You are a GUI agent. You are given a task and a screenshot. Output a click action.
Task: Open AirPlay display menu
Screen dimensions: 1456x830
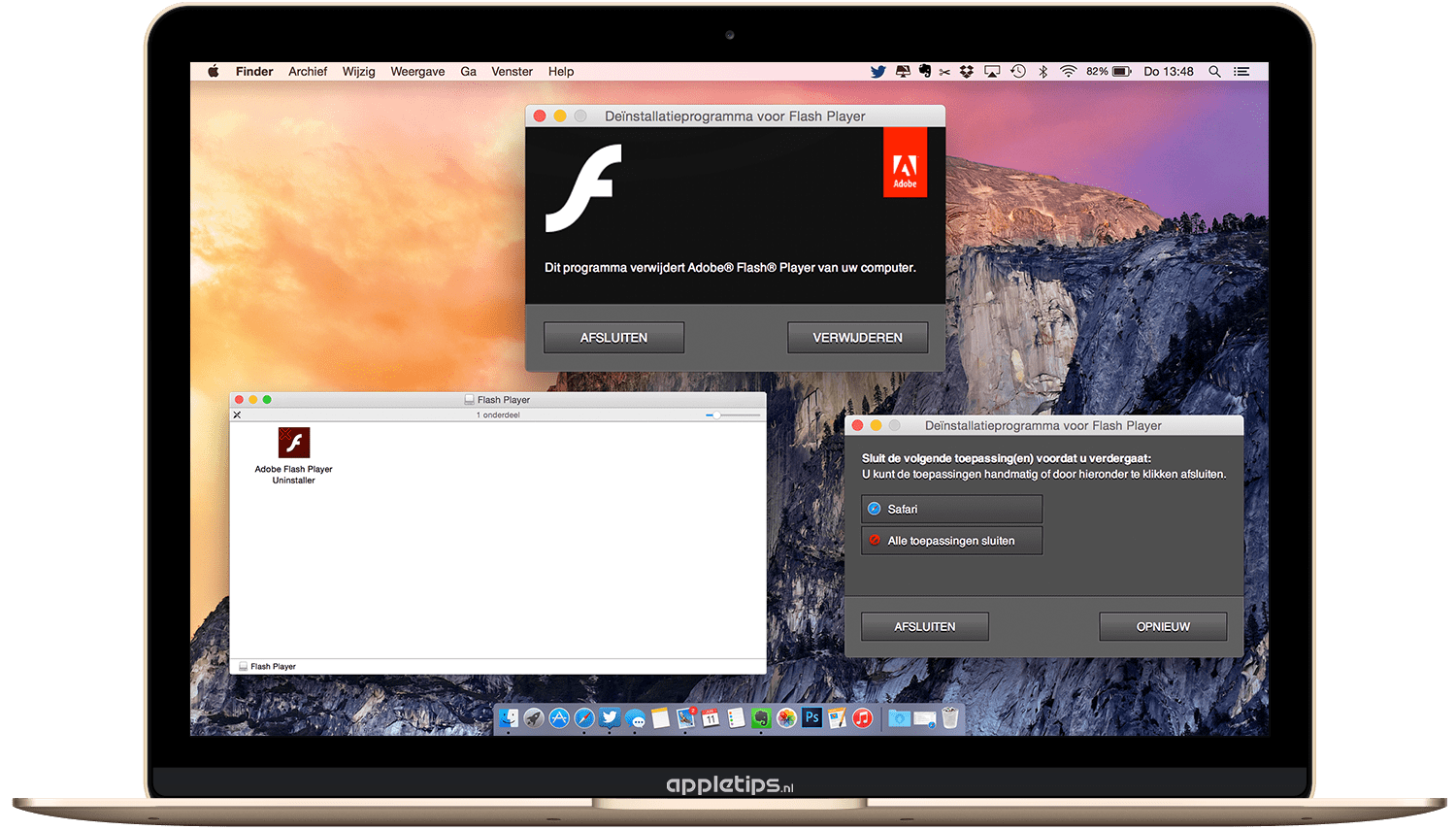tap(992, 71)
